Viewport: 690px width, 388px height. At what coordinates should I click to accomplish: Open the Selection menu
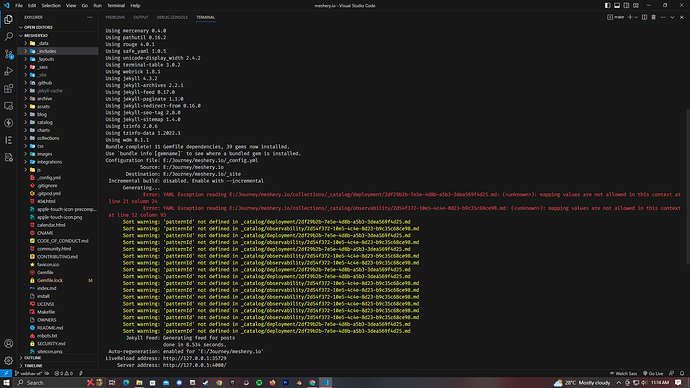point(51,5)
